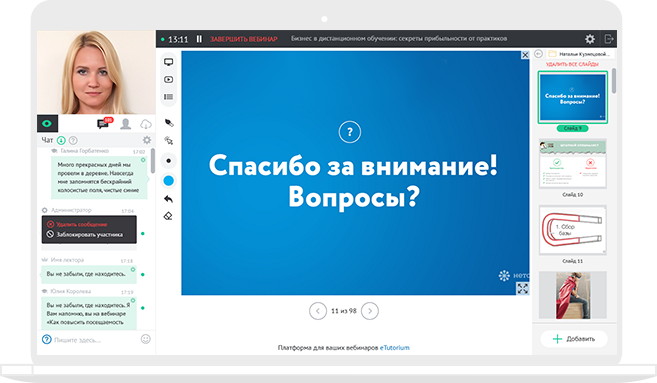Choose Удалить сообщение in context menu
Screen dimensions: 657x383
click(x=78, y=224)
